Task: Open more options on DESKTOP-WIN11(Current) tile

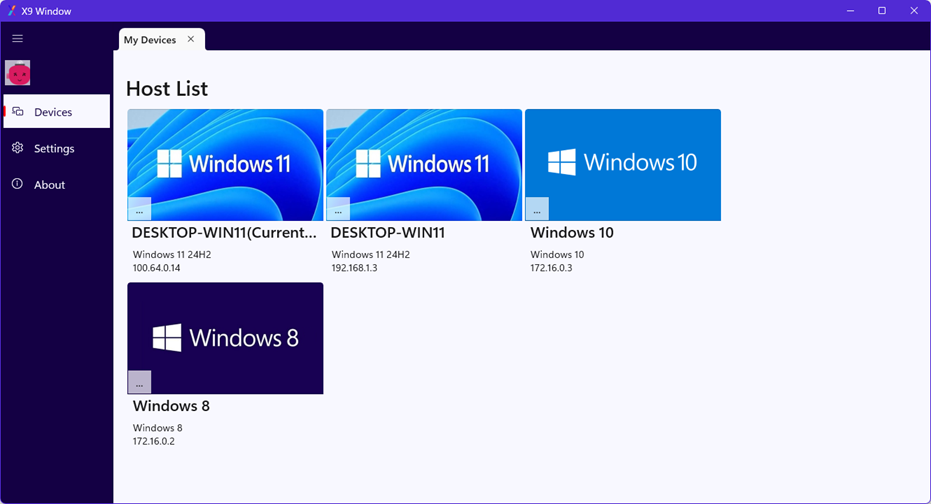Action: coord(139,210)
